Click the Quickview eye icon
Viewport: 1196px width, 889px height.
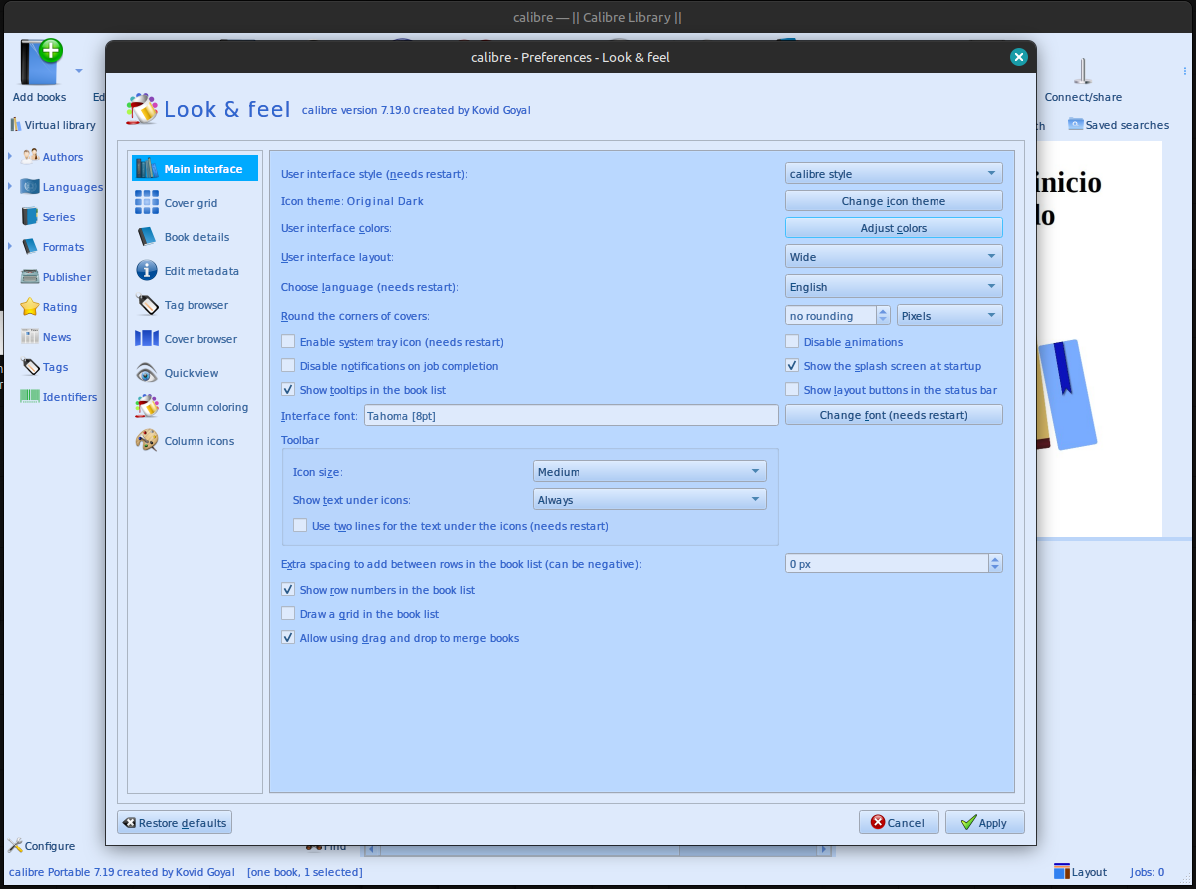[x=147, y=373]
